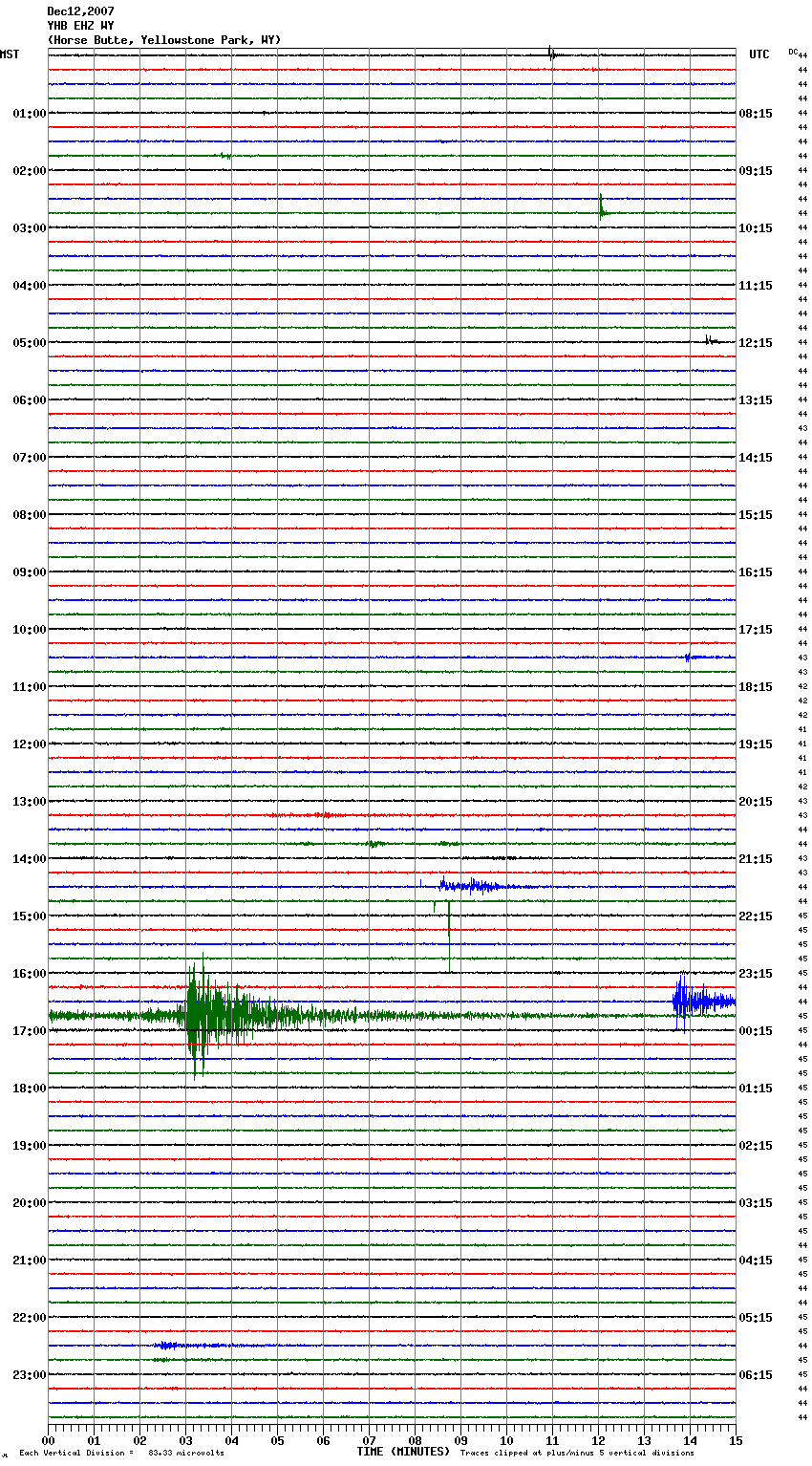Click minute 15 on the bottom axis
This screenshot has height=1466, width=812.
tap(736, 1440)
